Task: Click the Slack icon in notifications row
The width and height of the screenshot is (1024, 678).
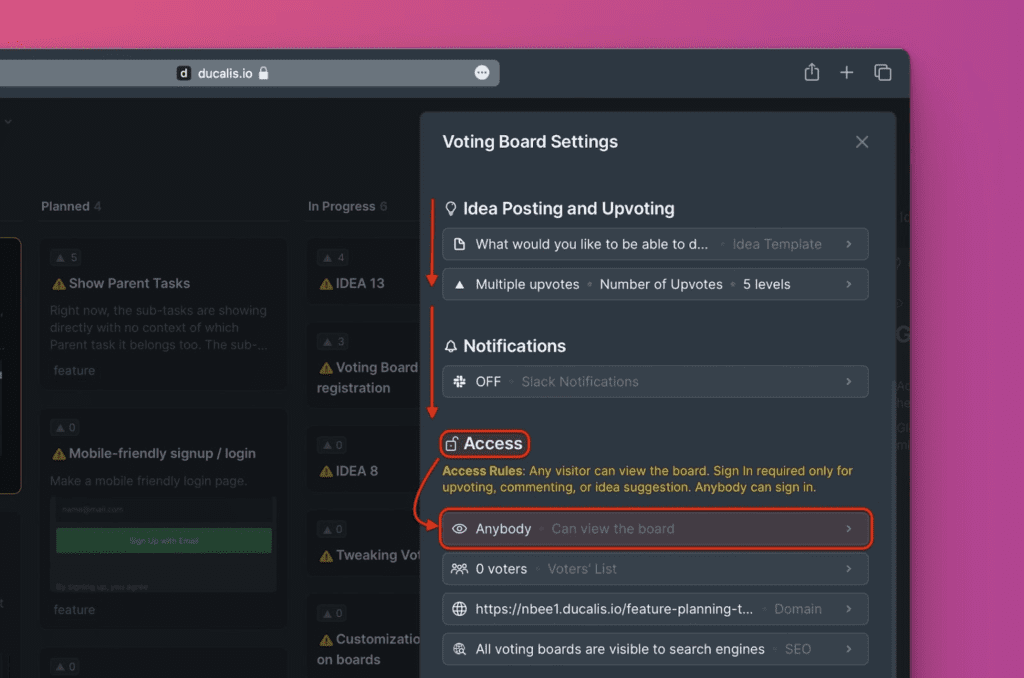Action: pyautogui.click(x=460, y=381)
